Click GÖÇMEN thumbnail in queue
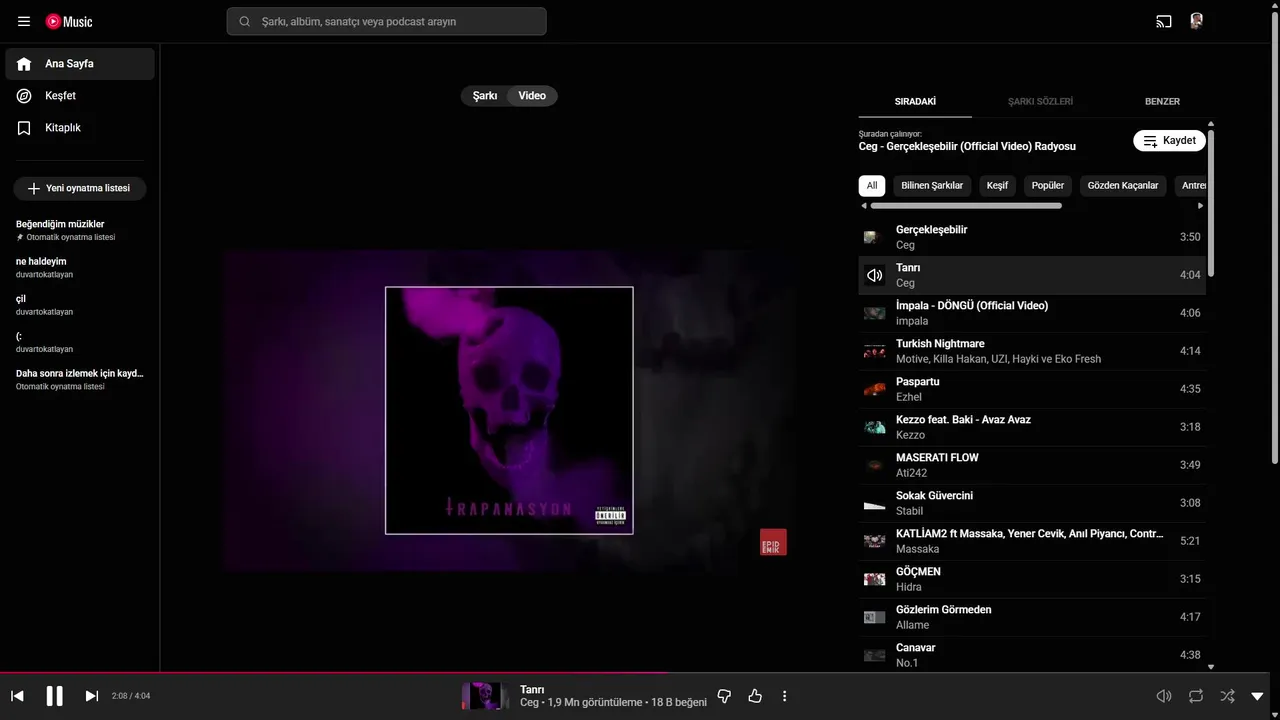This screenshot has height=720, width=1280. [x=875, y=579]
